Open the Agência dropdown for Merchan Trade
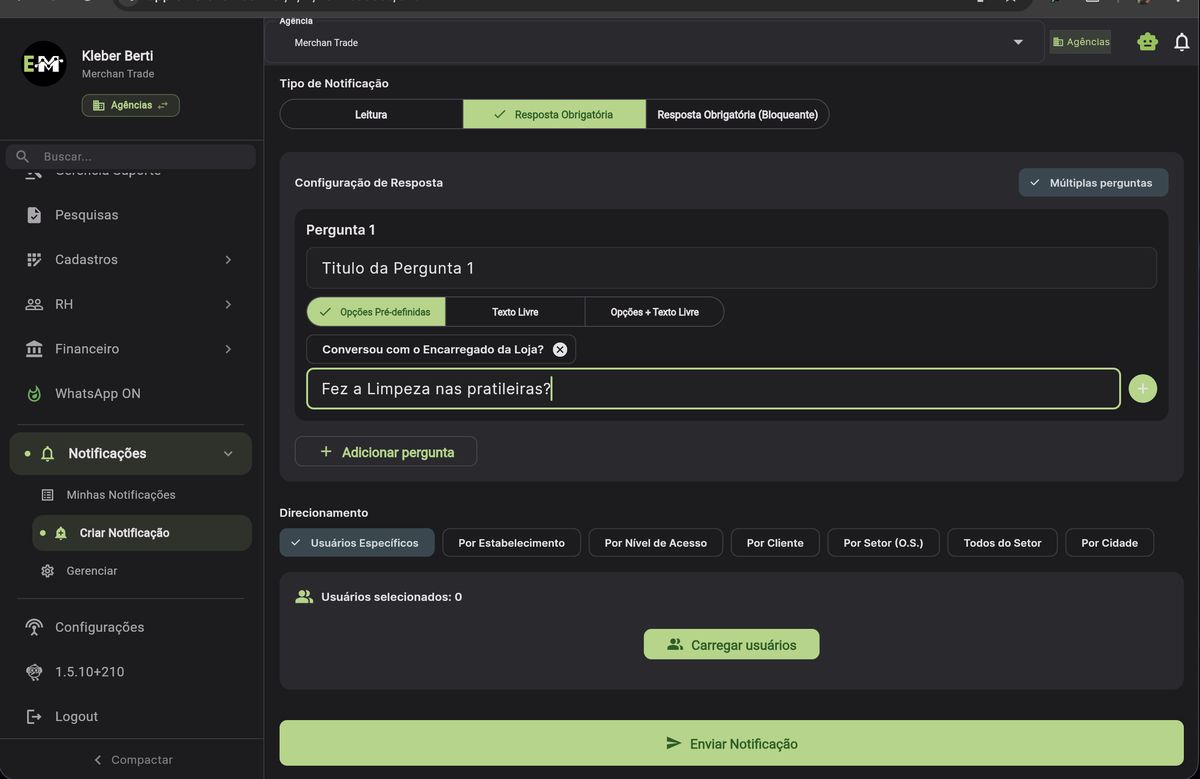1200x779 pixels. (1017, 41)
